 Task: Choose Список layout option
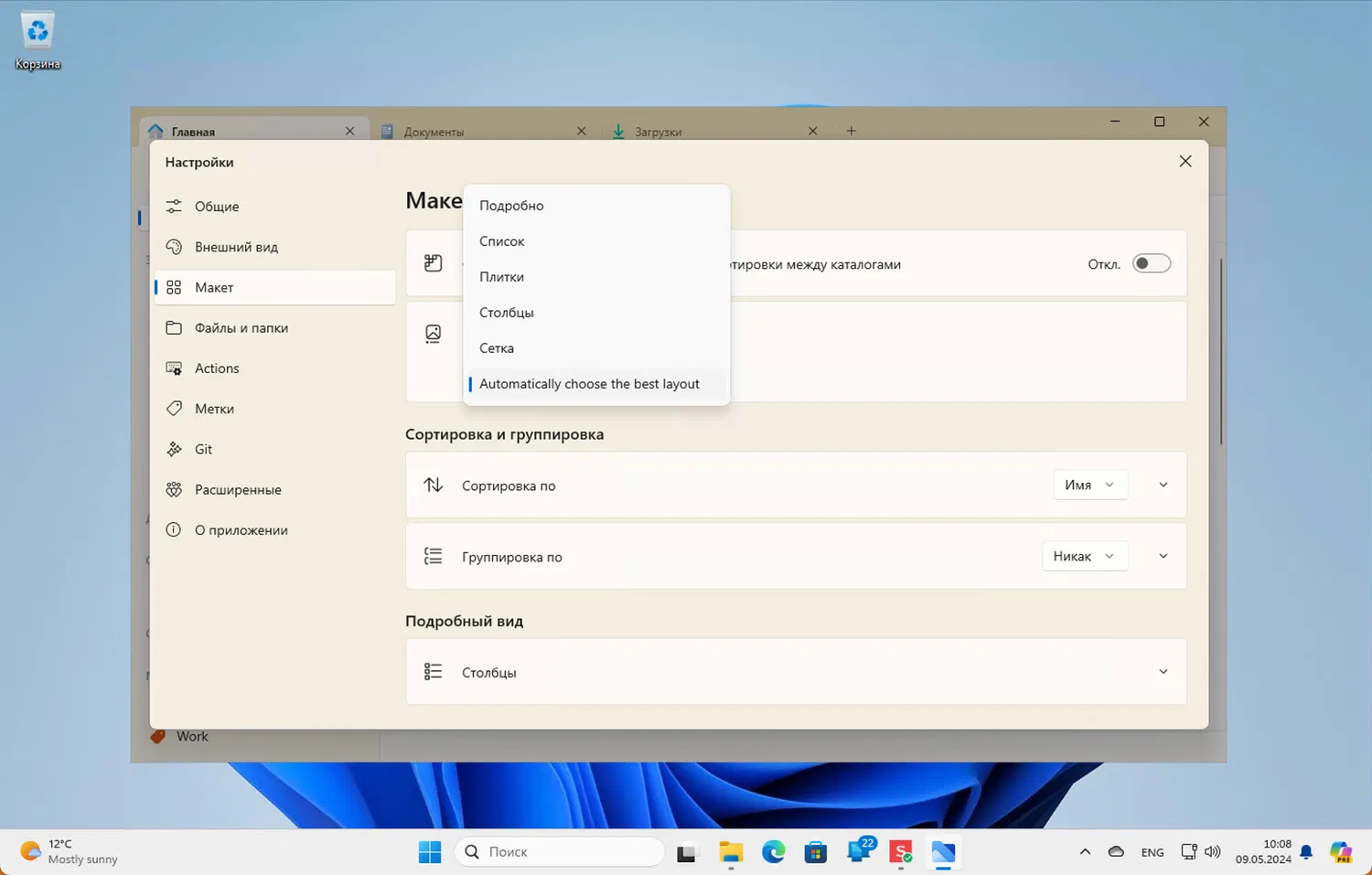(596, 241)
